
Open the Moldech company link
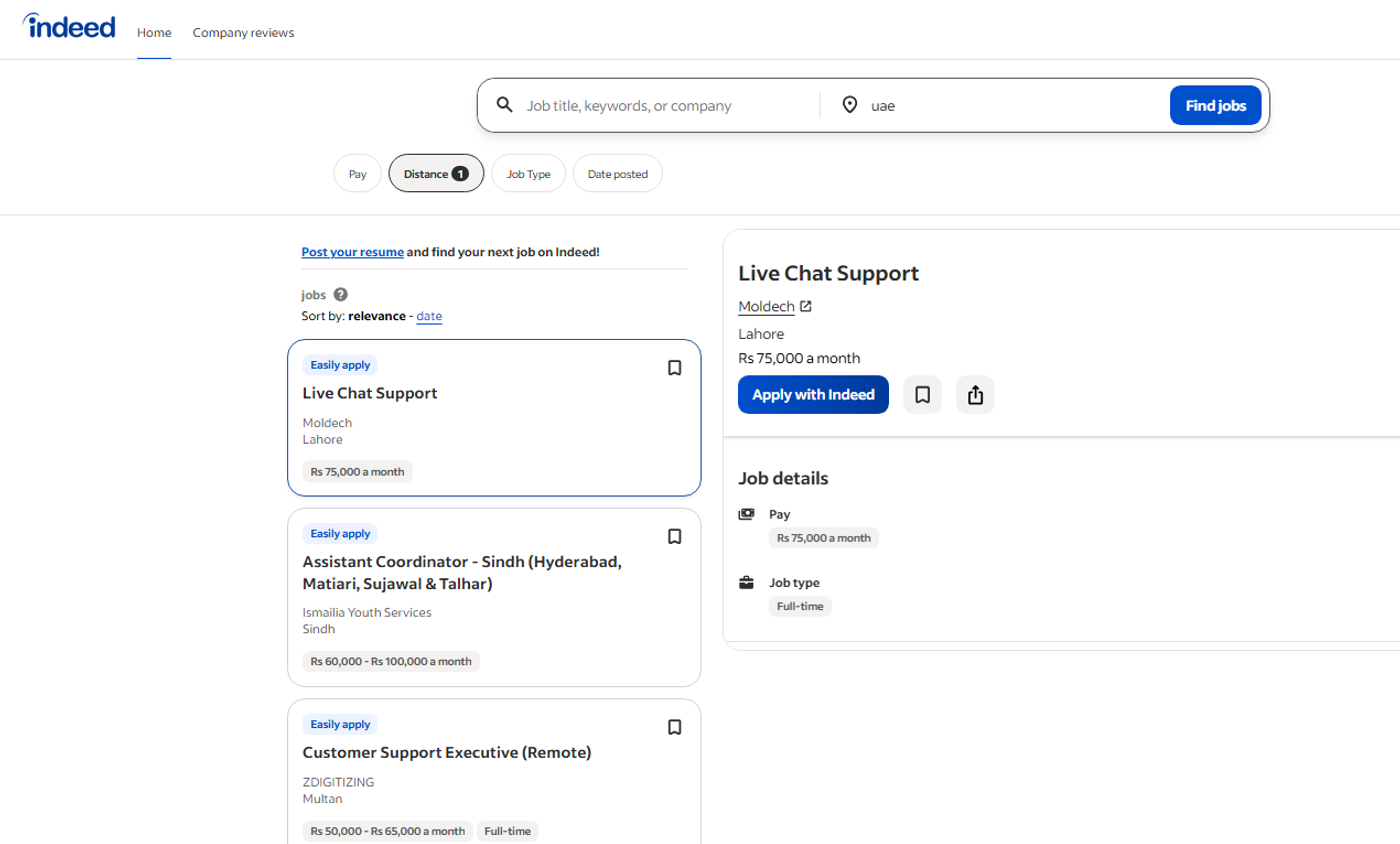[x=766, y=306]
